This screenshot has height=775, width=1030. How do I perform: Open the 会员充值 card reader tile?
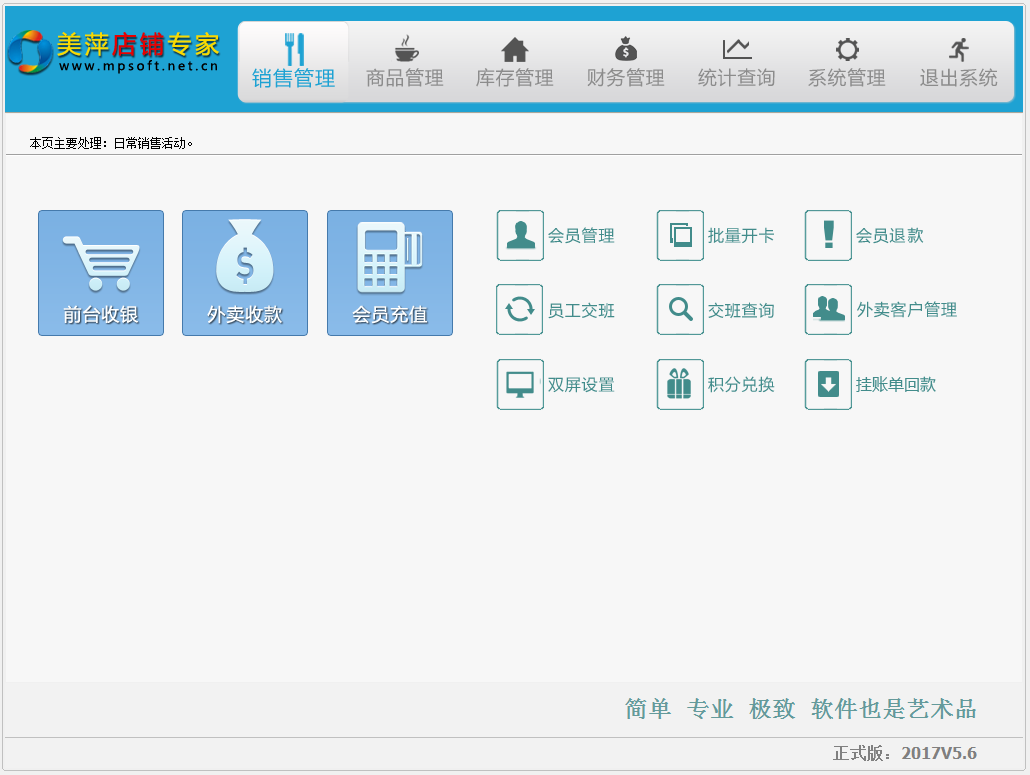tap(390, 273)
